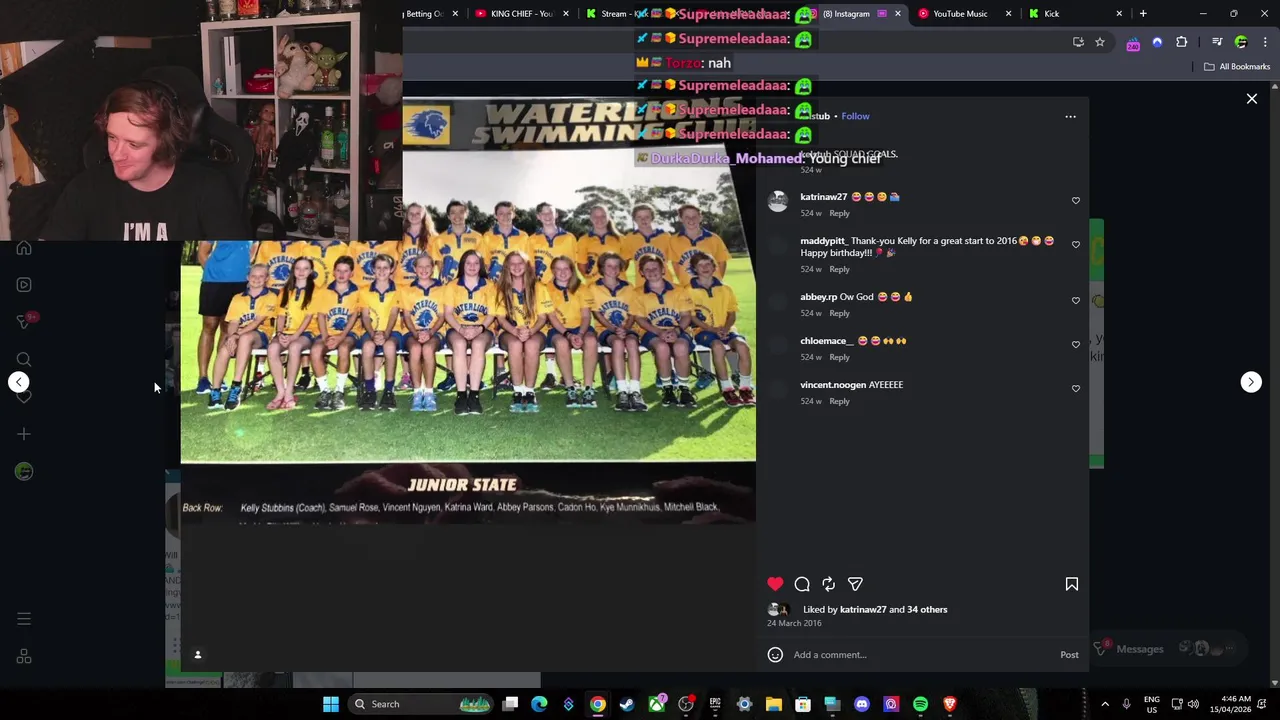This screenshot has width=1280, height=720.
Task: Open the Chrome profile avatar
Action: [x=1241, y=42]
